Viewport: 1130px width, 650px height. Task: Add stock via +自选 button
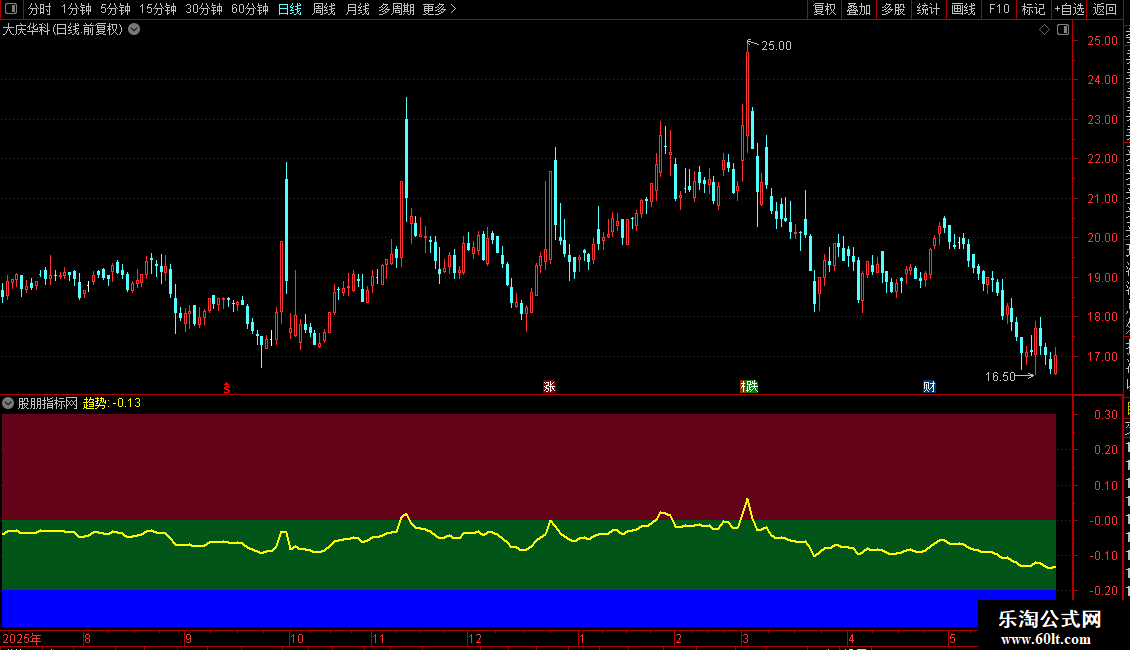(1069, 9)
